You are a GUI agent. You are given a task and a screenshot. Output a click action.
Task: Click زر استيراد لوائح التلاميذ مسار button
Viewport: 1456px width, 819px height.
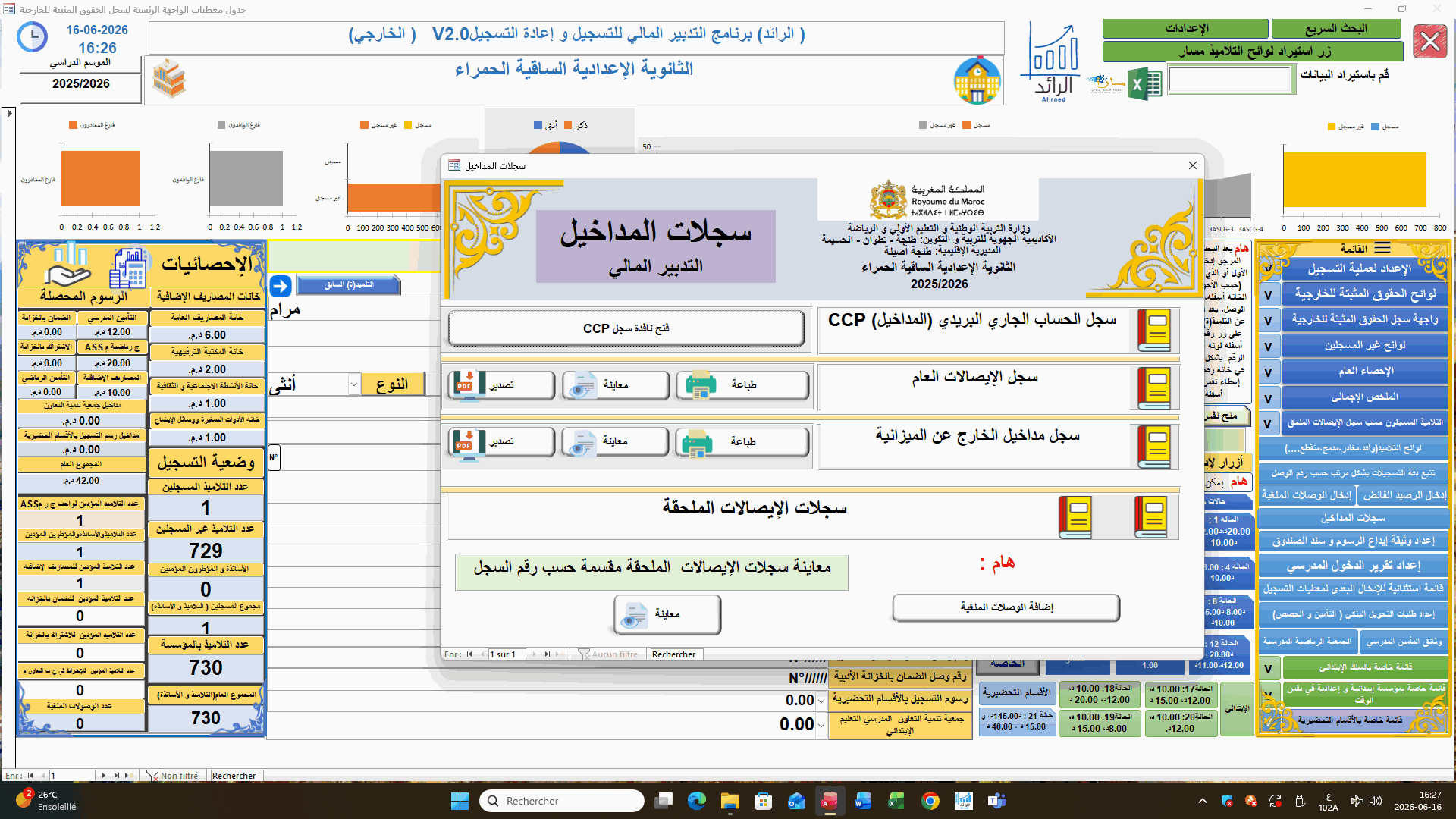point(1254,52)
